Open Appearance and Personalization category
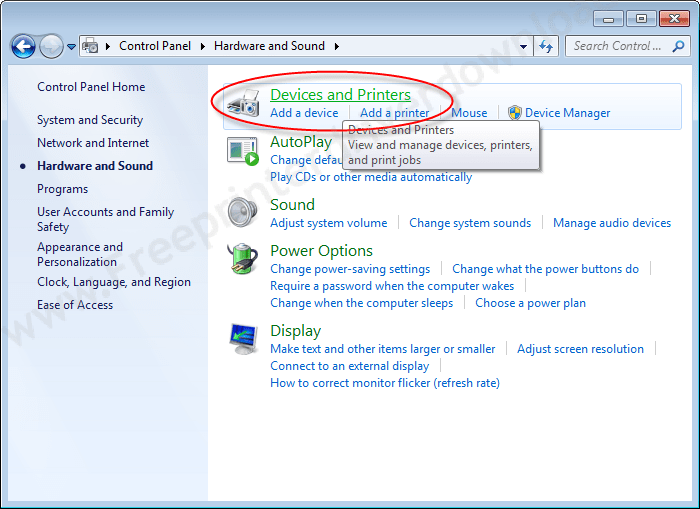 (x=80, y=254)
